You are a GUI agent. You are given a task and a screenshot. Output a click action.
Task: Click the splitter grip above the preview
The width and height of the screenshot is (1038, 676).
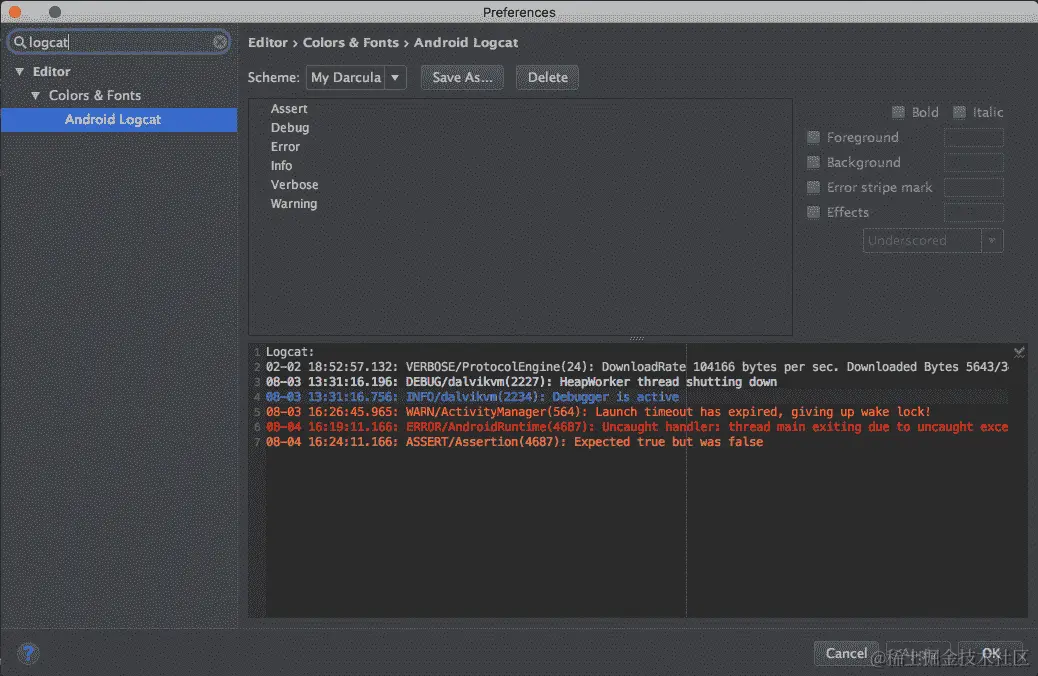click(637, 338)
